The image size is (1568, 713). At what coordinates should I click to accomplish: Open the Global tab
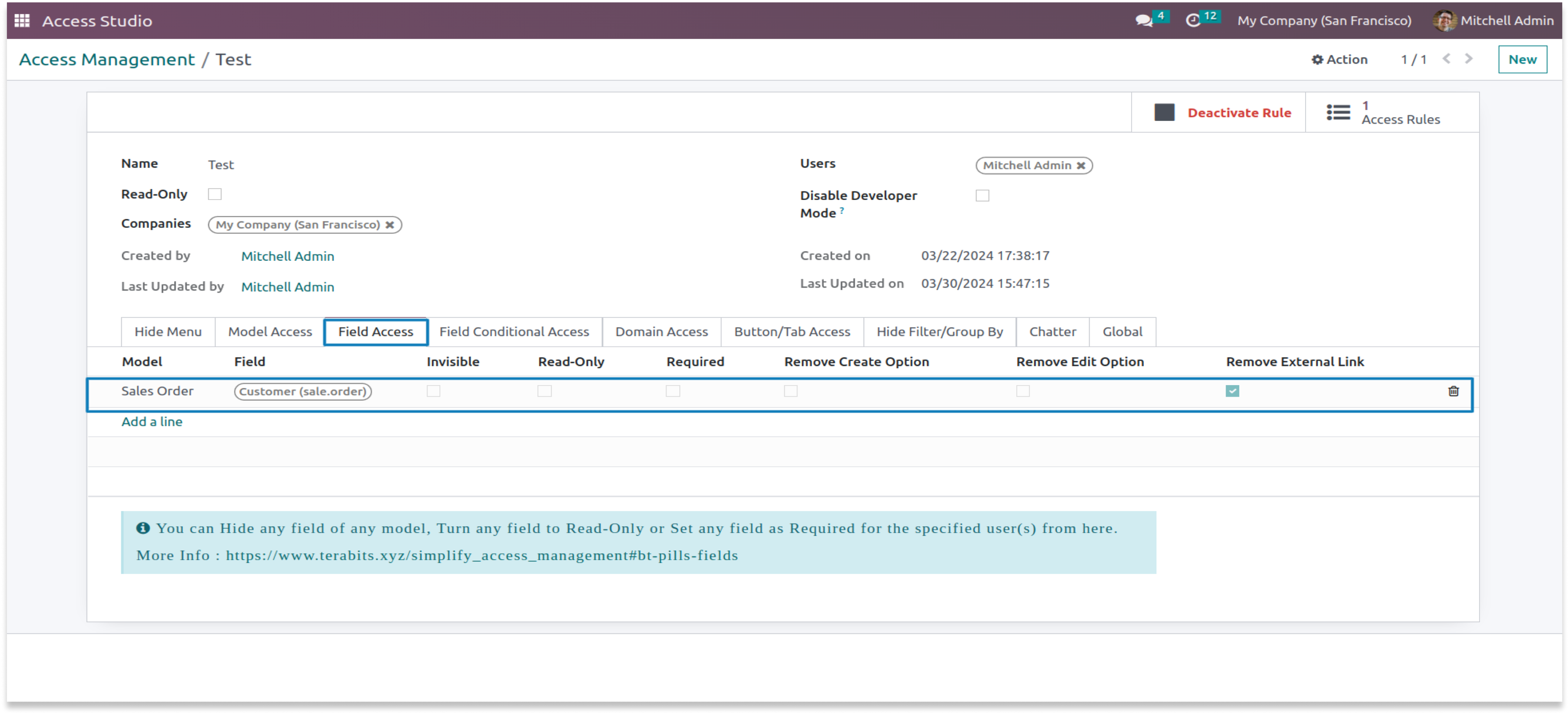[1122, 332]
